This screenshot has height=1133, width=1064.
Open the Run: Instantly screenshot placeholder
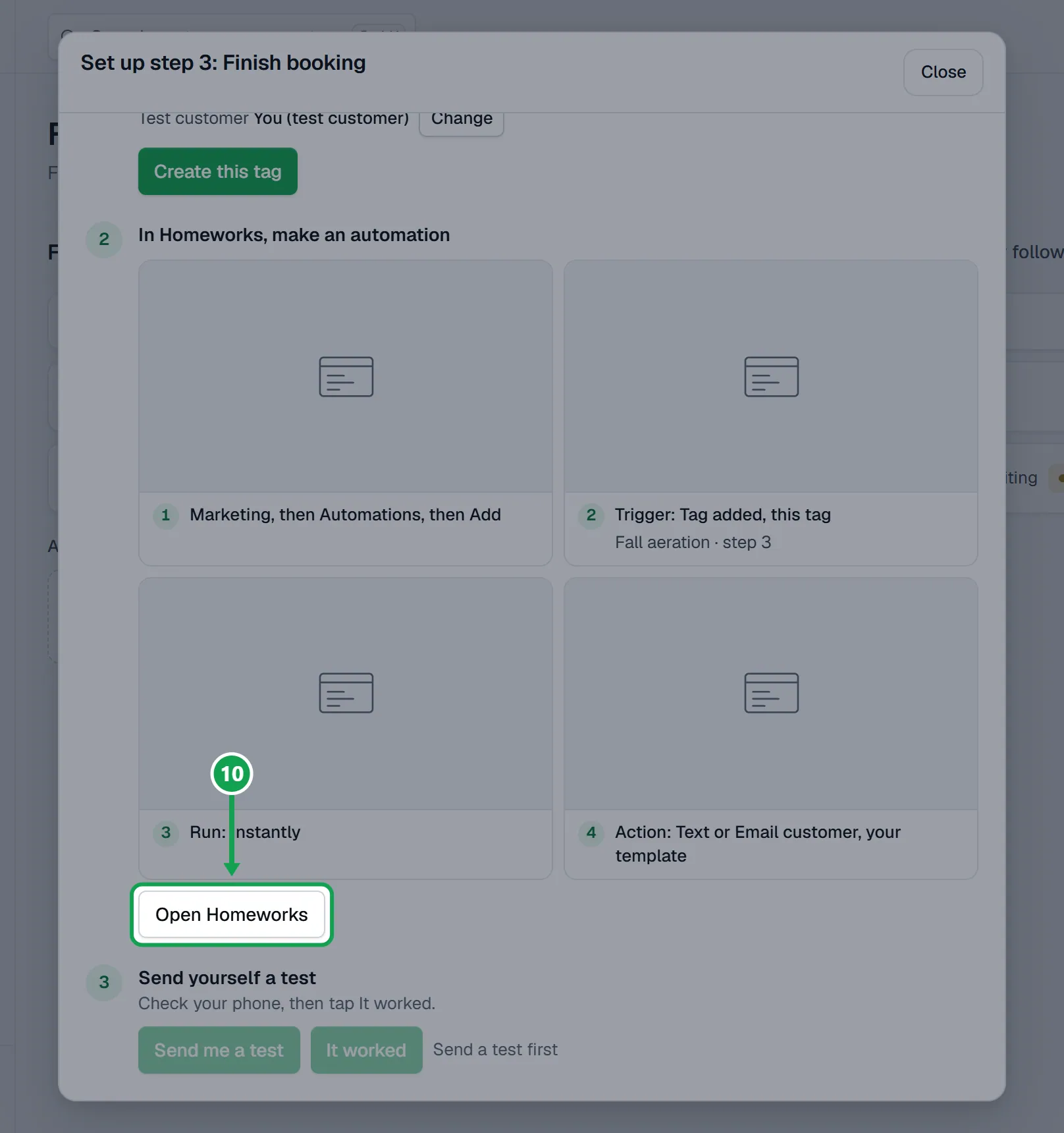click(x=346, y=693)
